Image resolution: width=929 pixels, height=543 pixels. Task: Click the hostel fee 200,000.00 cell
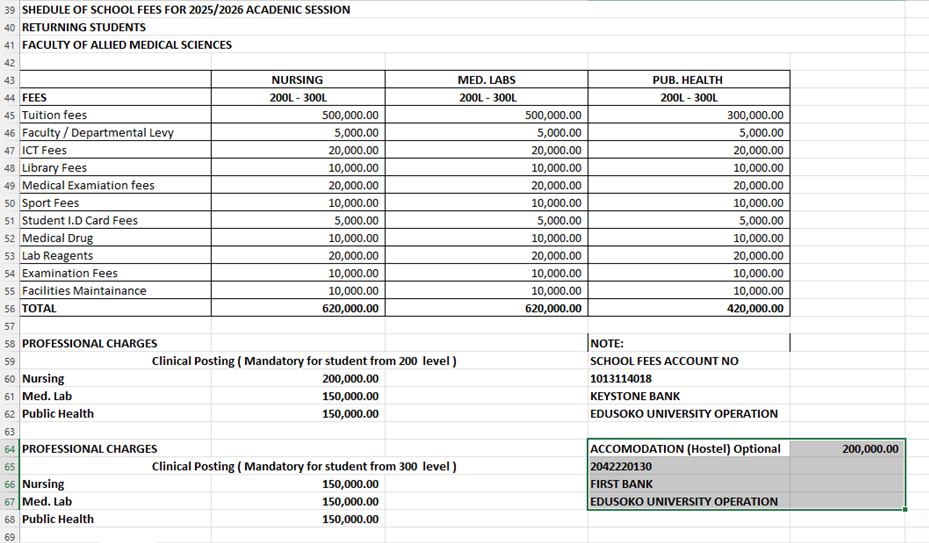[869, 449]
